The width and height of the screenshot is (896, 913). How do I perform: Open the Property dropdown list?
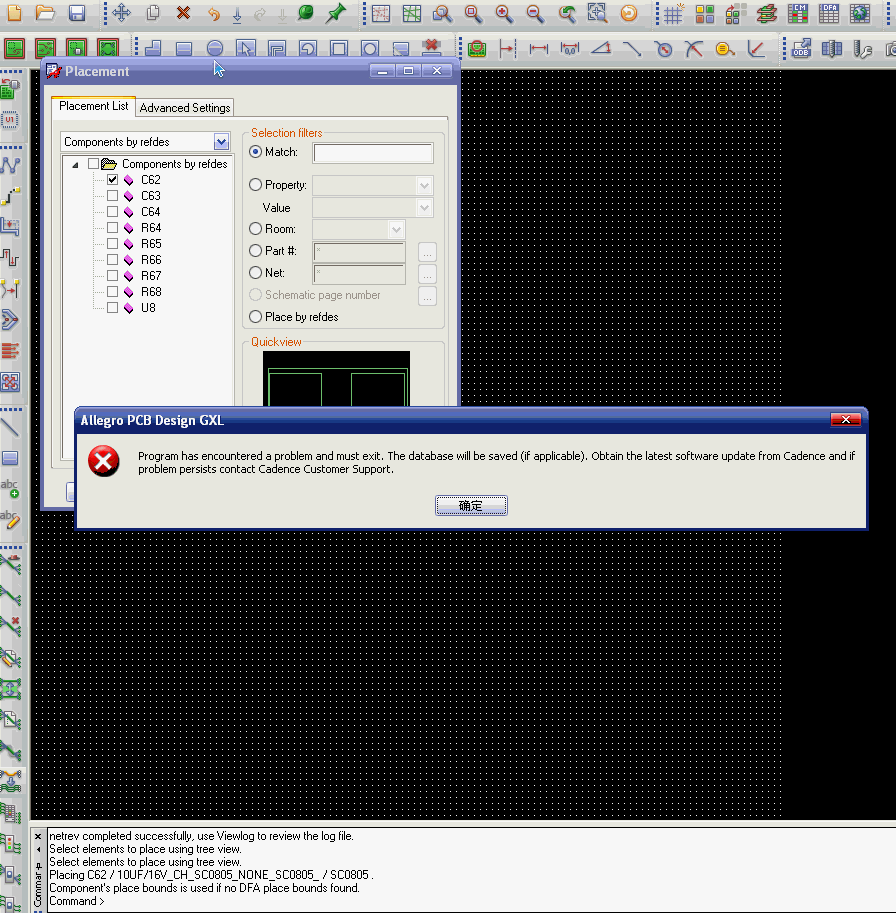pos(424,186)
